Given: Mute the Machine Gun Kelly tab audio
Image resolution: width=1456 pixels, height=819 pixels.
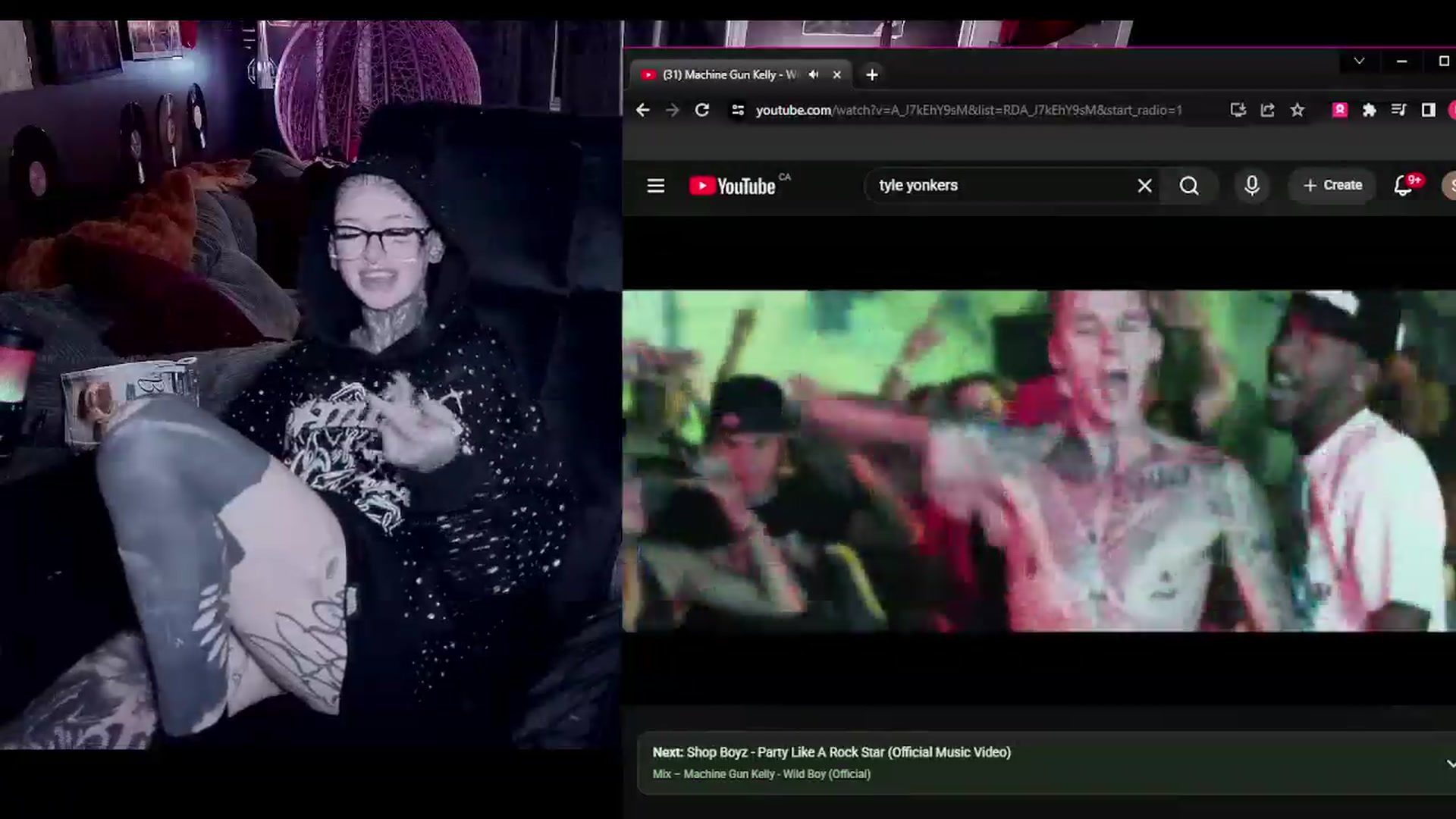Looking at the screenshot, I should pyautogui.click(x=814, y=74).
